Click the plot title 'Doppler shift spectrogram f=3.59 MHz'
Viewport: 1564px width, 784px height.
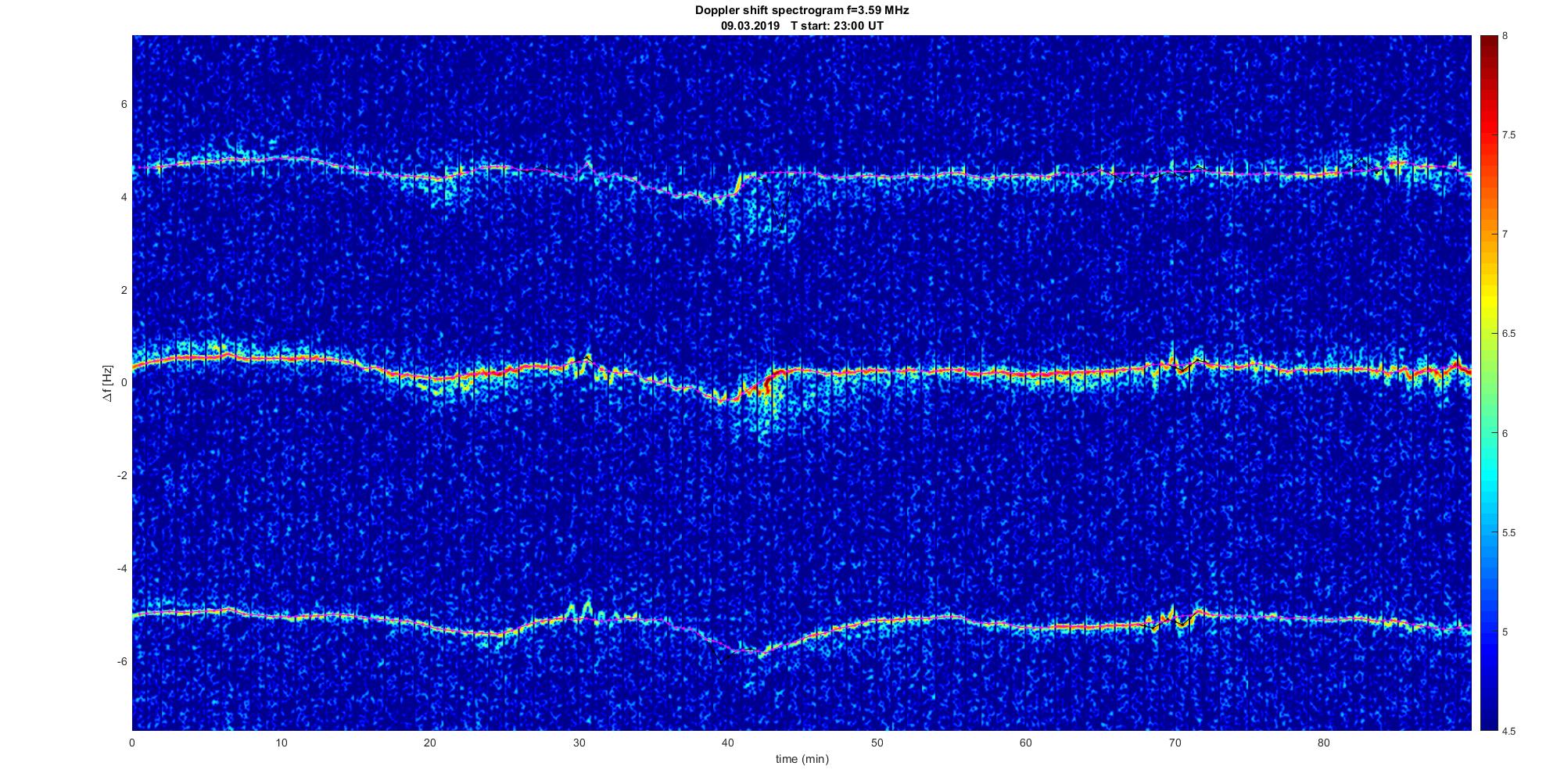tap(802, 11)
